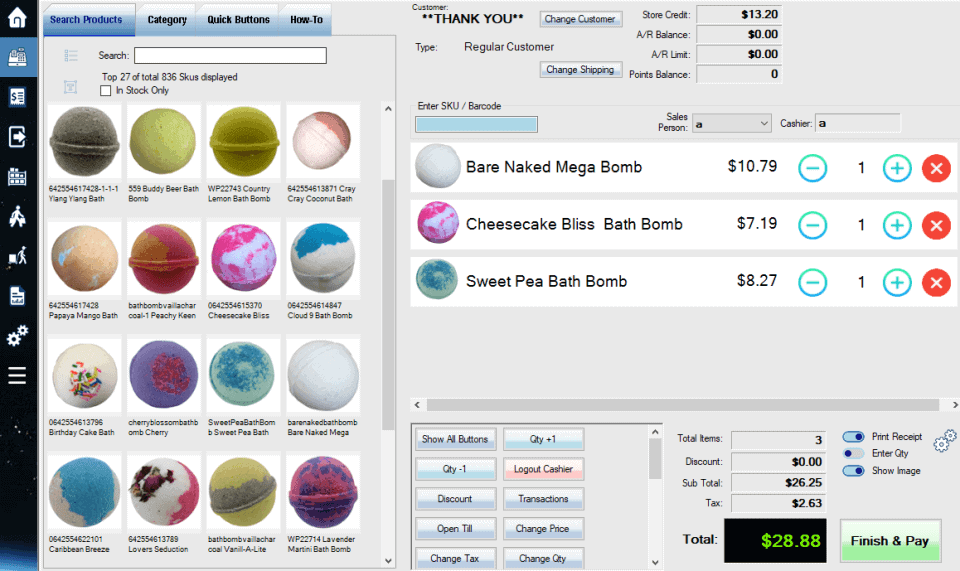Click the Finish & Pay button

890,541
